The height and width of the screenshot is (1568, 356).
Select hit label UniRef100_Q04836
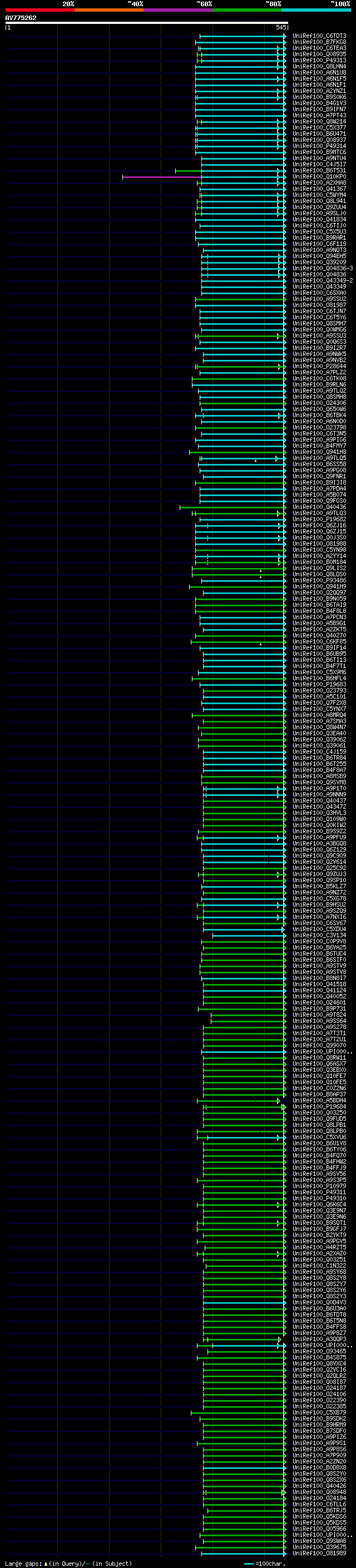pyautogui.click(x=319, y=275)
